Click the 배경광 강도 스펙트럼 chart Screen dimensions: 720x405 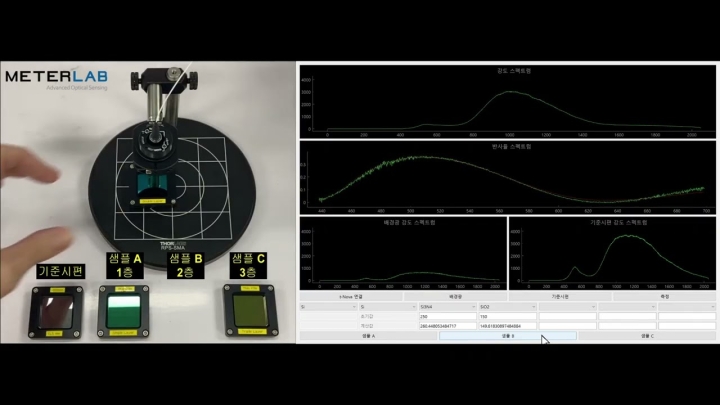(403, 253)
